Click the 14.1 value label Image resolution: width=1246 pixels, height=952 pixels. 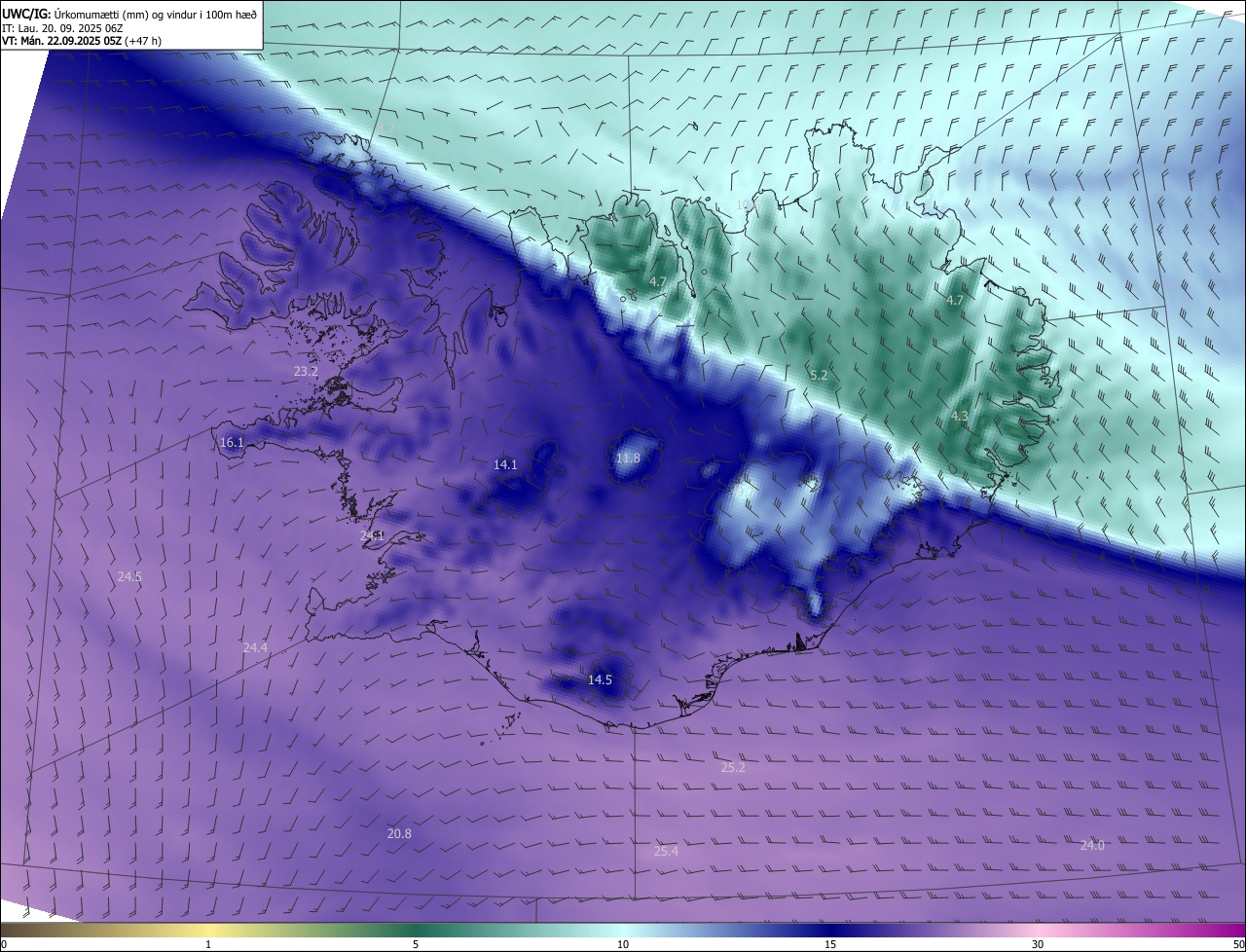tap(505, 464)
